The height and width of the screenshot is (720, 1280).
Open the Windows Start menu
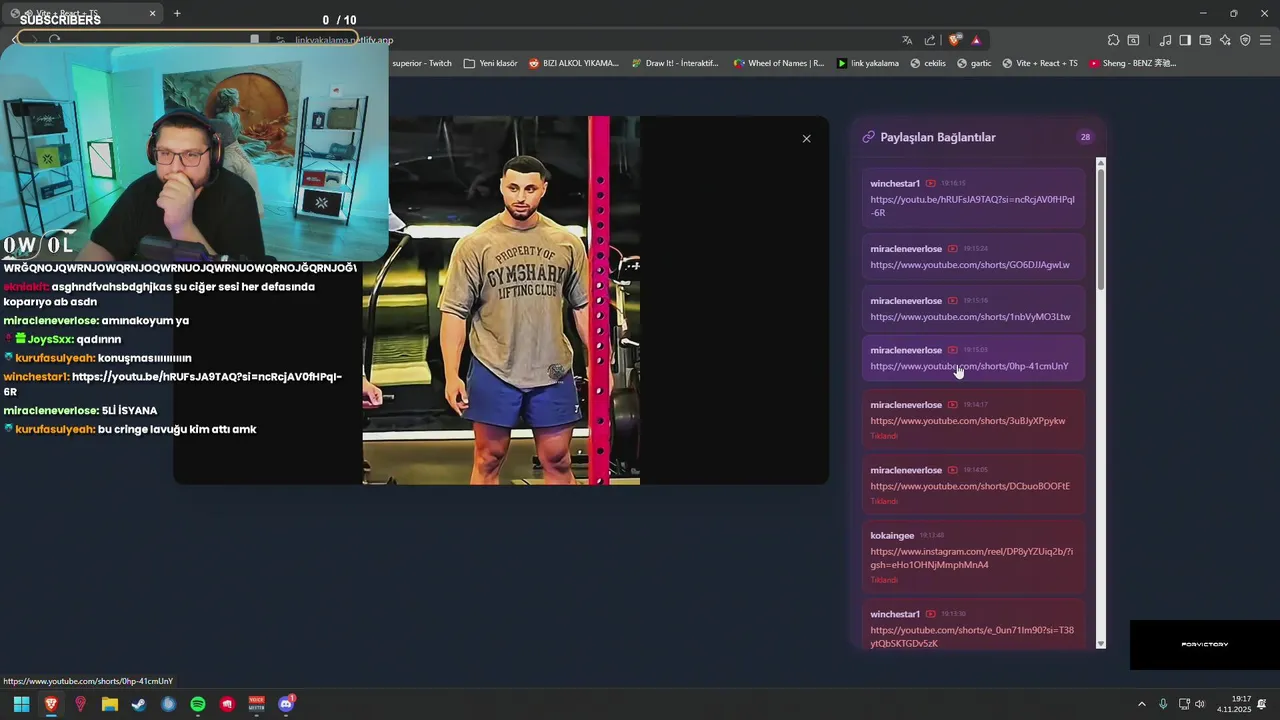(x=21, y=704)
